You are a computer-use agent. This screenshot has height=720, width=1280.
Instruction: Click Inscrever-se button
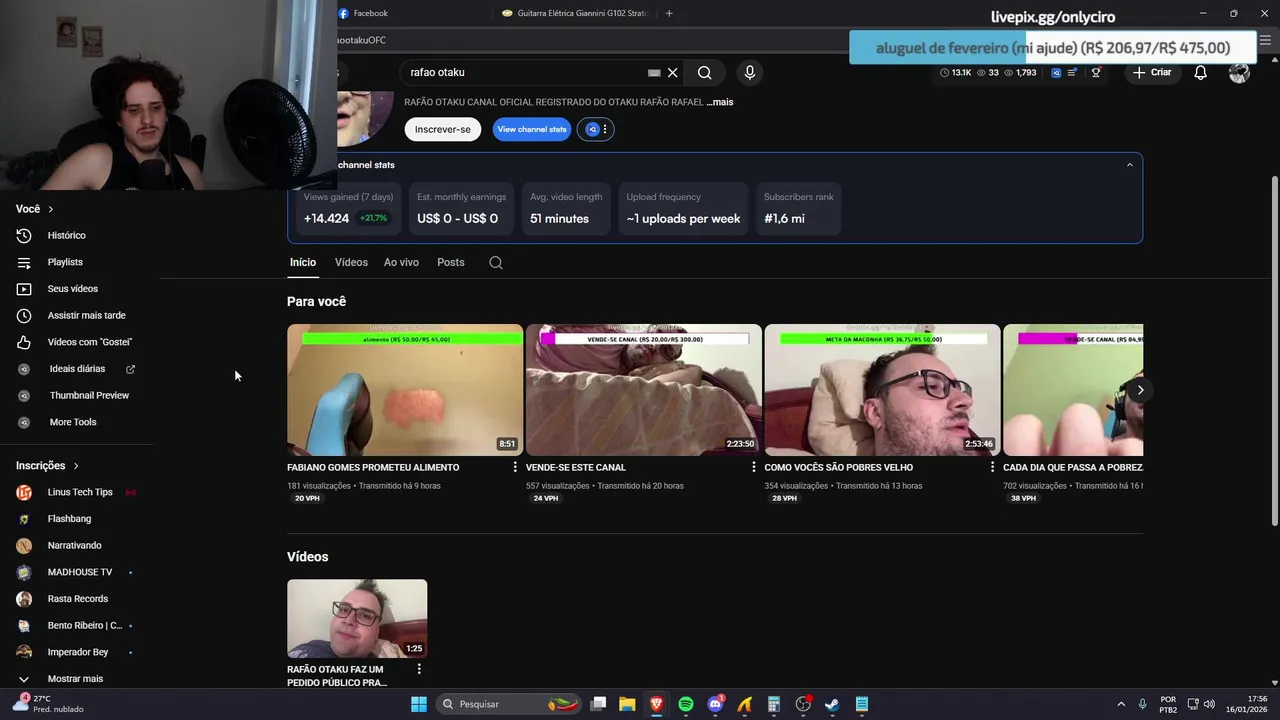[x=443, y=129]
